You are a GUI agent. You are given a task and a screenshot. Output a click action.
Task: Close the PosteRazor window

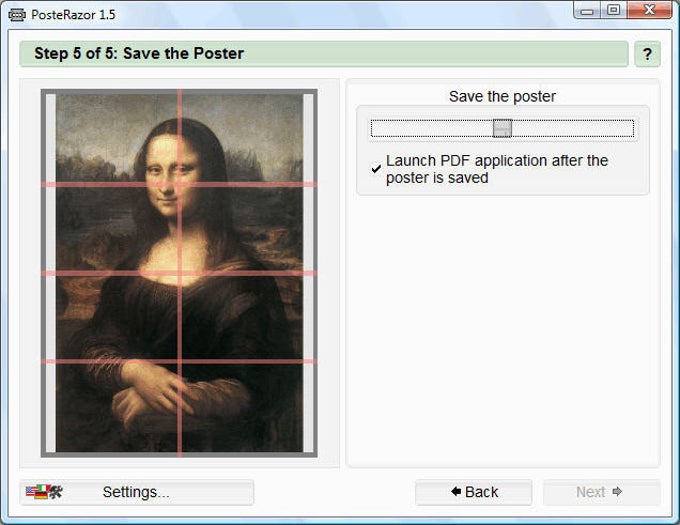[649, 10]
